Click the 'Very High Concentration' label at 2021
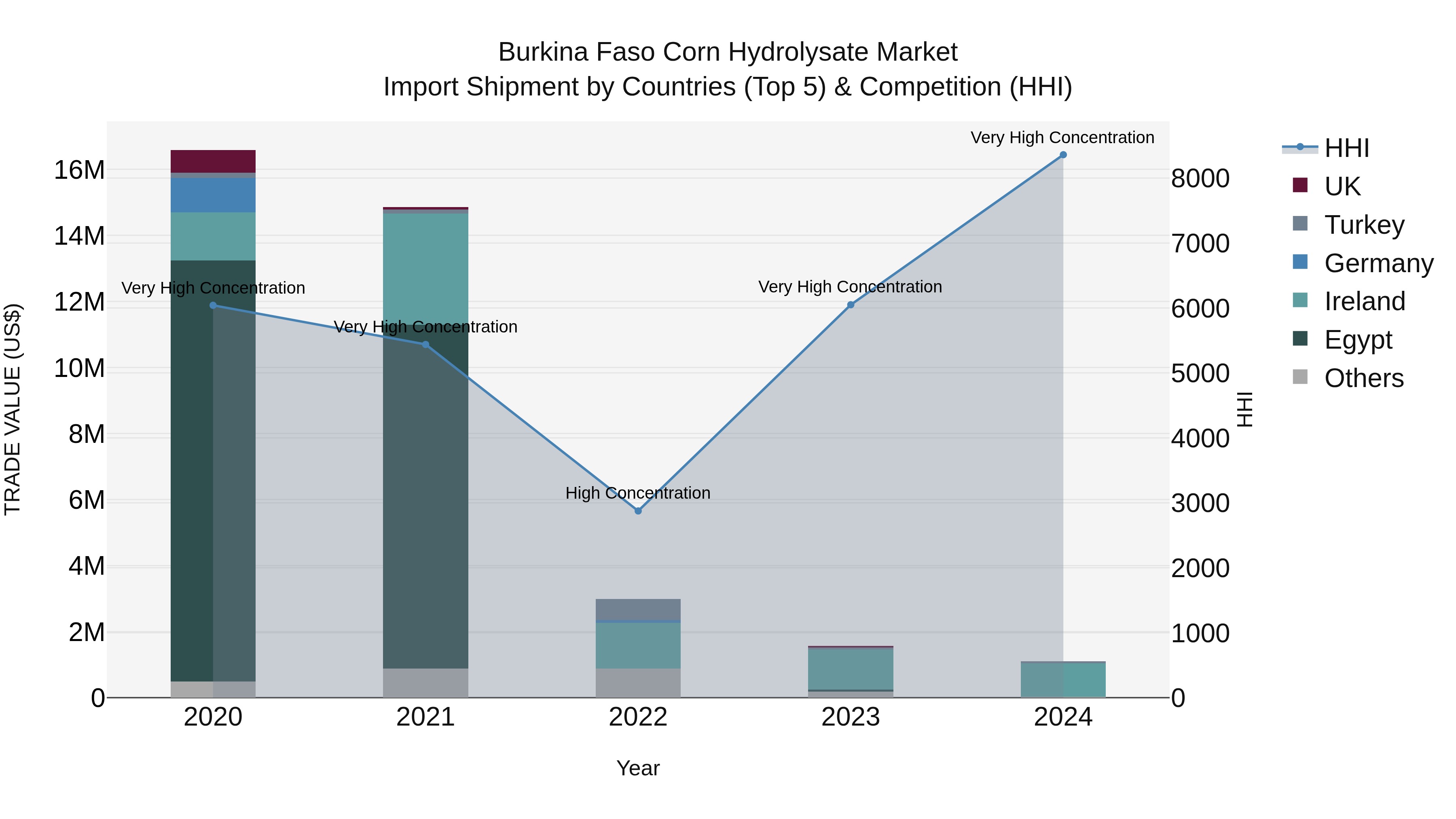Image resolution: width=1456 pixels, height=819 pixels. tap(425, 327)
